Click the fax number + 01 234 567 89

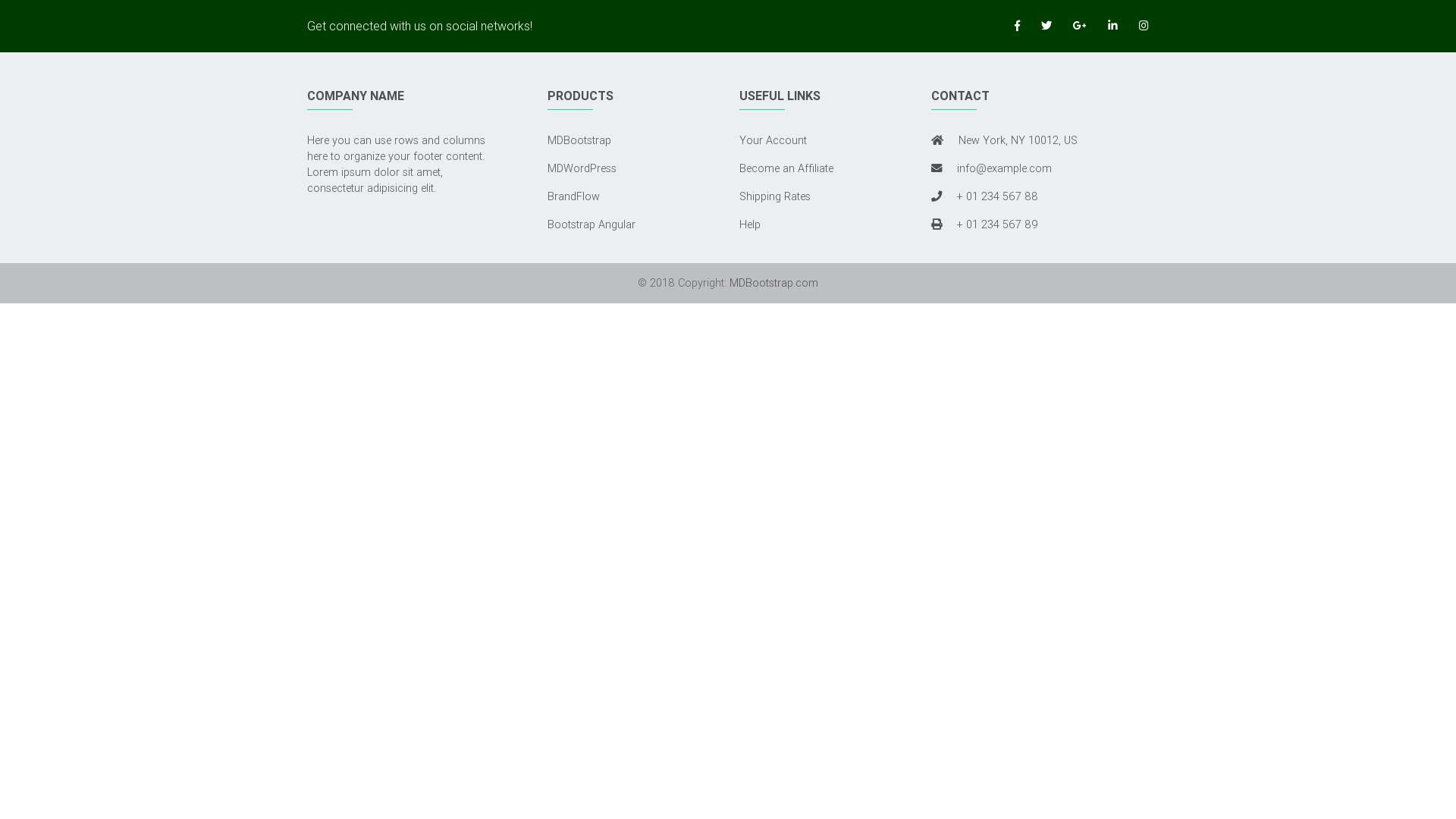tap(997, 224)
